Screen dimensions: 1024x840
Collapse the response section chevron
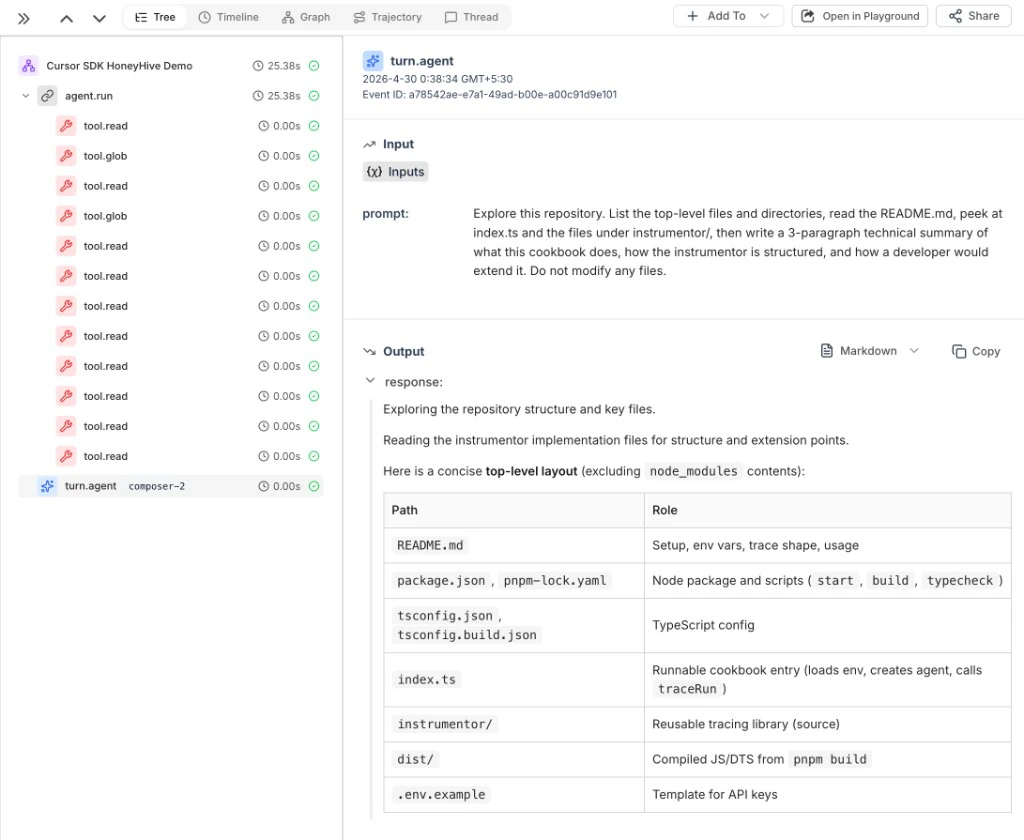(370, 381)
